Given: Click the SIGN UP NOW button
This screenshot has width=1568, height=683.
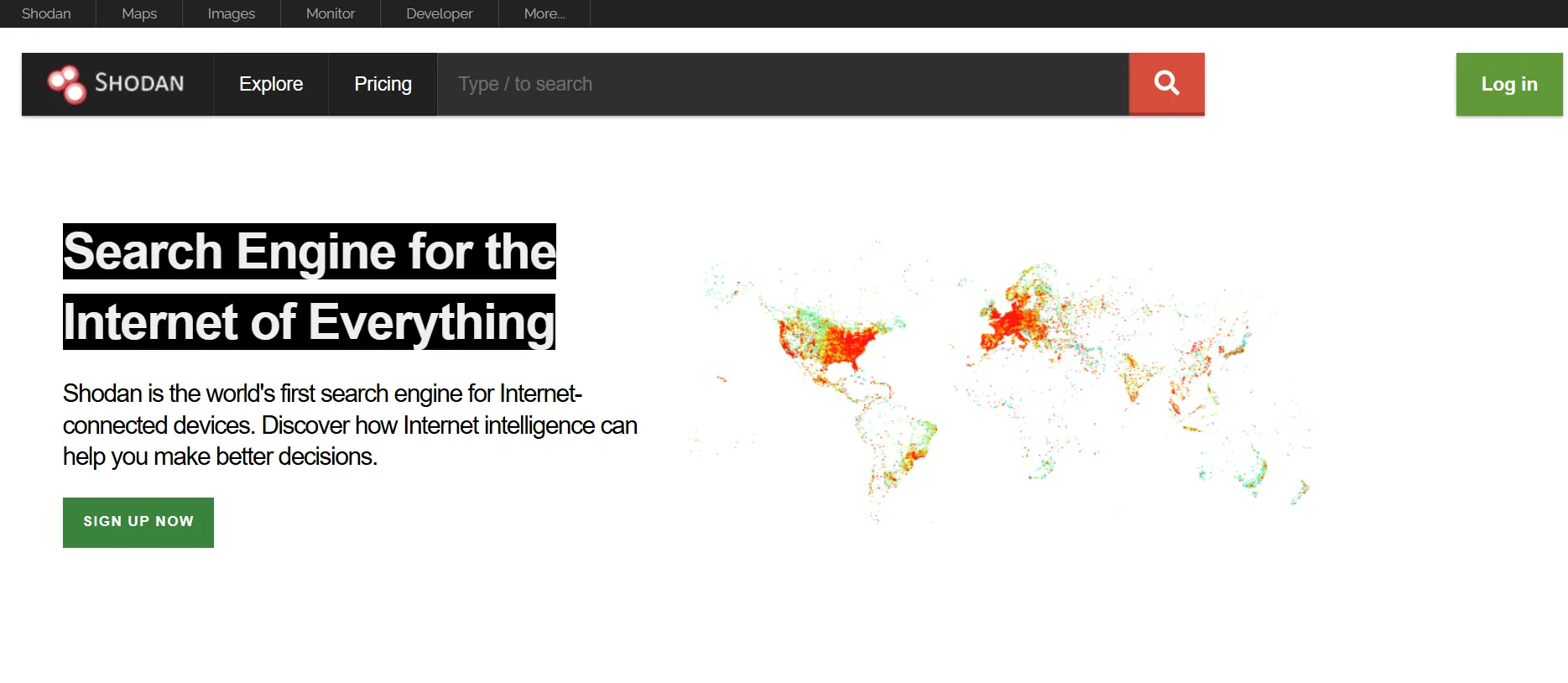Looking at the screenshot, I should tap(138, 522).
